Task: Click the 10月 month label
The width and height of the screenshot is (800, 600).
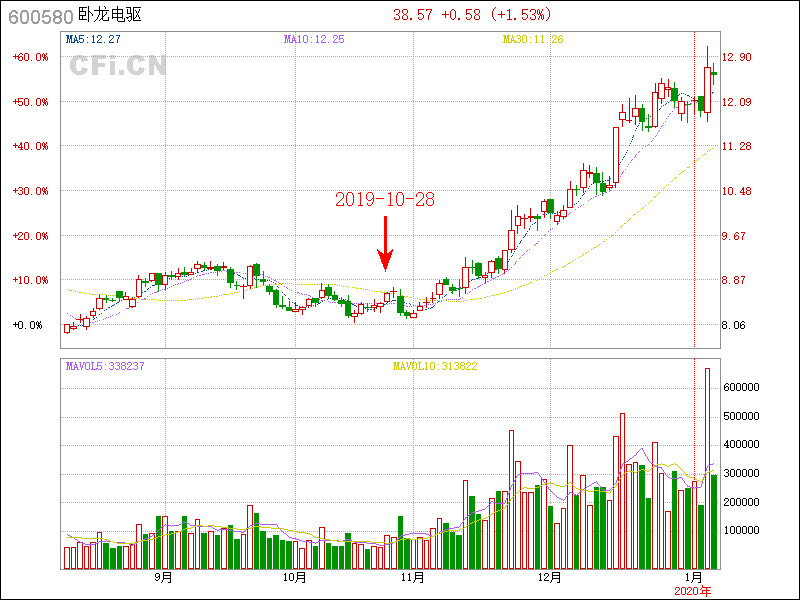Action: click(294, 578)
